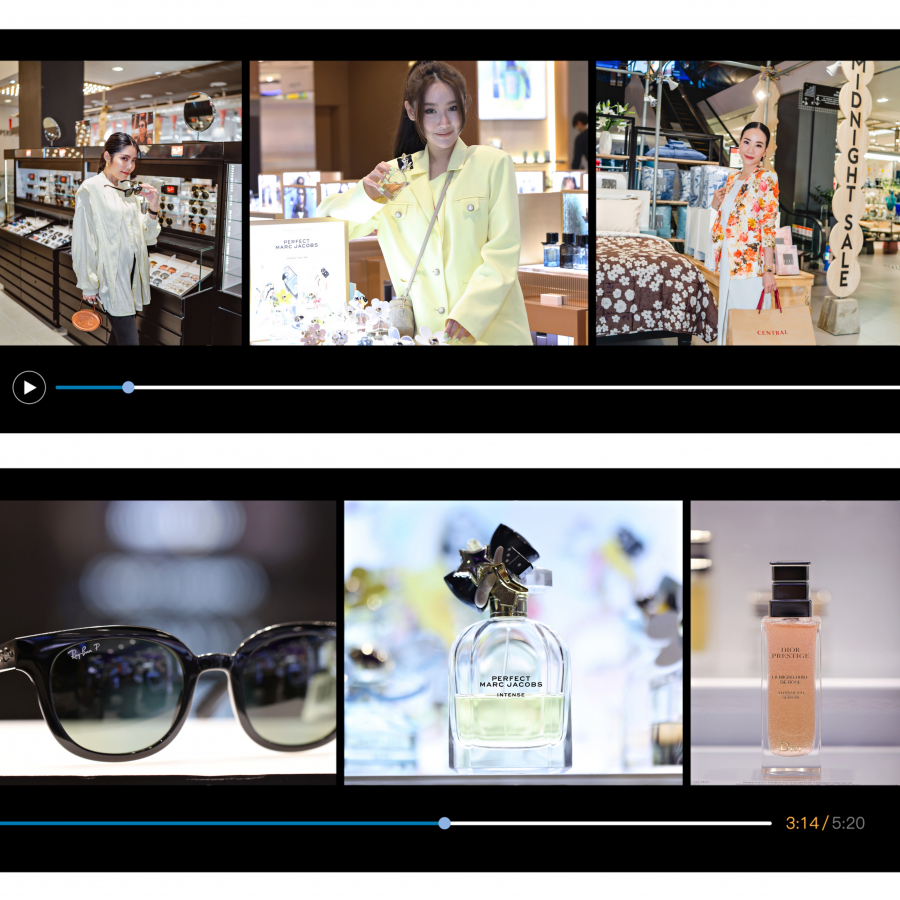900x900 pixels.
Task: Open the Perfect Marc Jacobs perfume photo
Action: (513, 643)
